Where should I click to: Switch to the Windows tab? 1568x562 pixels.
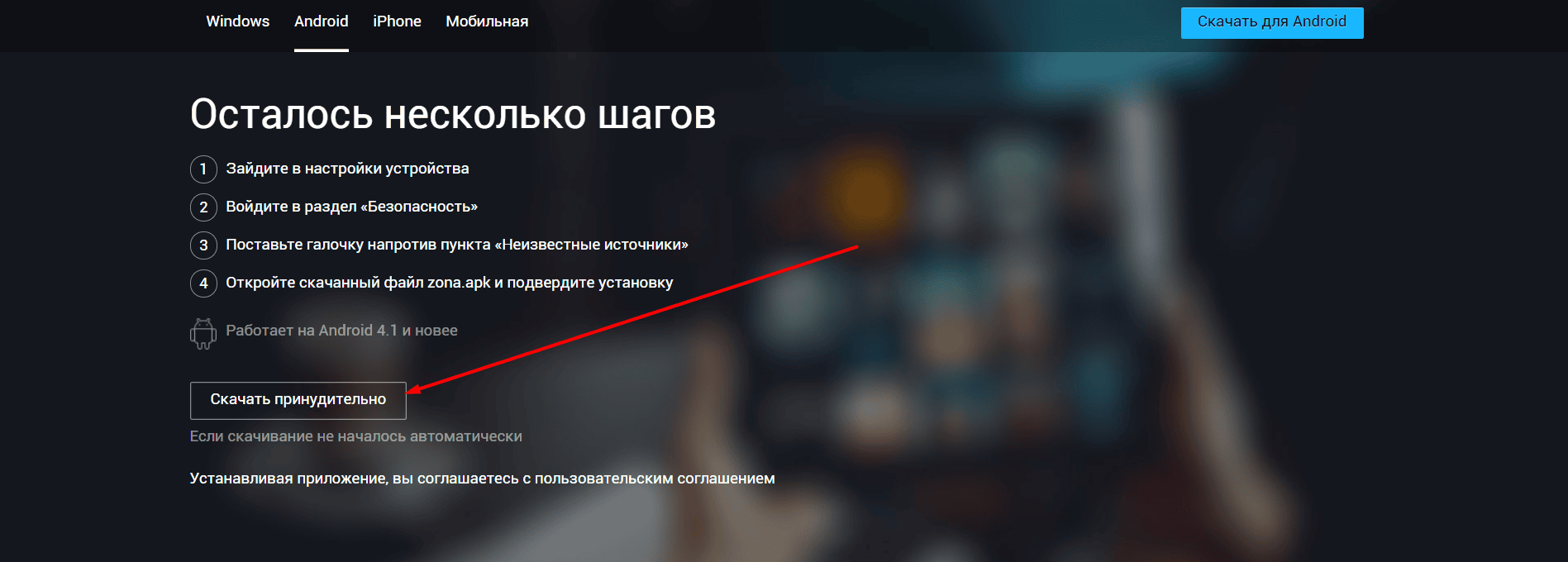pyautogui.click(x=238, y=21)
